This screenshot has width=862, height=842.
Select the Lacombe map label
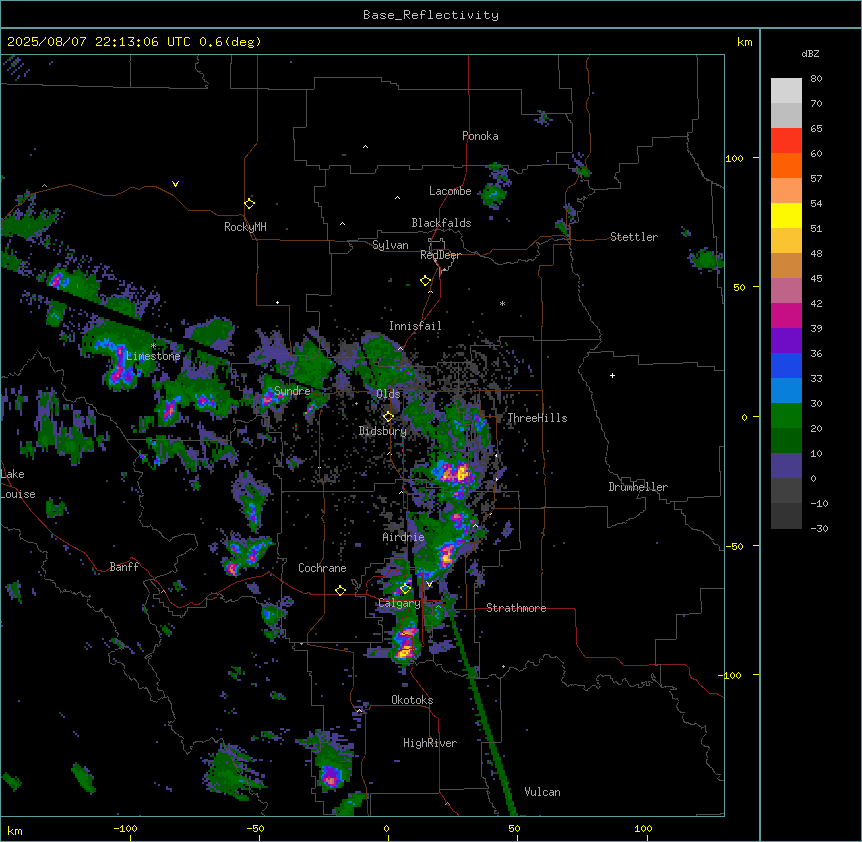[x=450, y=191]
